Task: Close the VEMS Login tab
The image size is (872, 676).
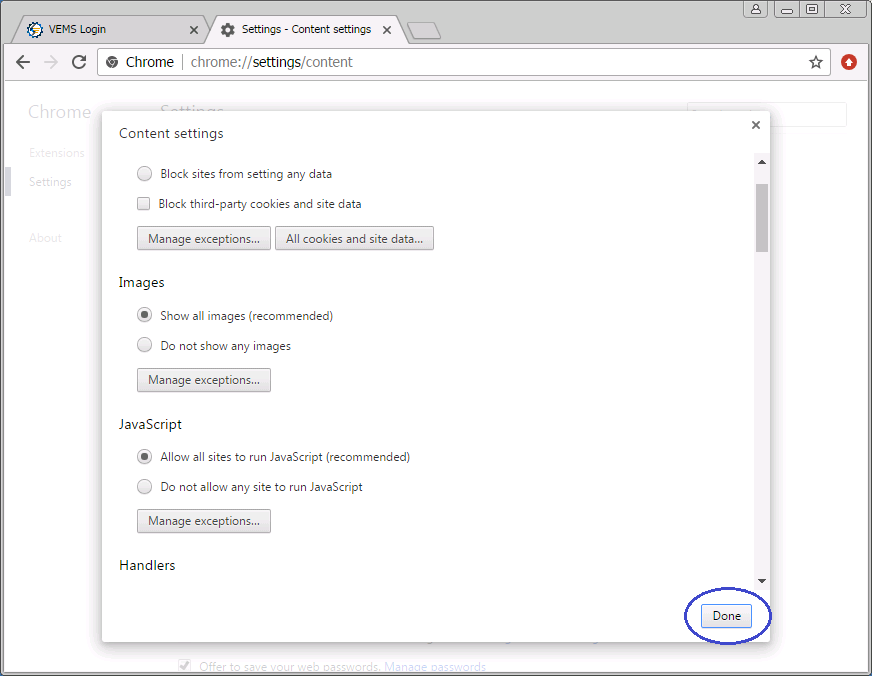Action: [x=194, y=30]
